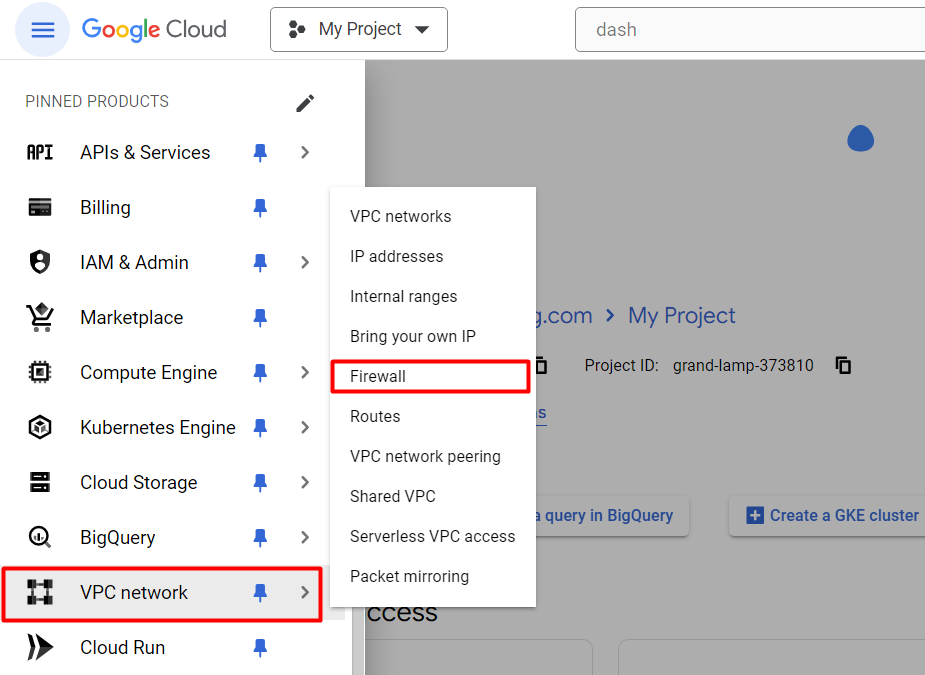Select Serverless VPC access option
Screen dimensions: 925x675
pyautogui.click(x=432, y=536)
